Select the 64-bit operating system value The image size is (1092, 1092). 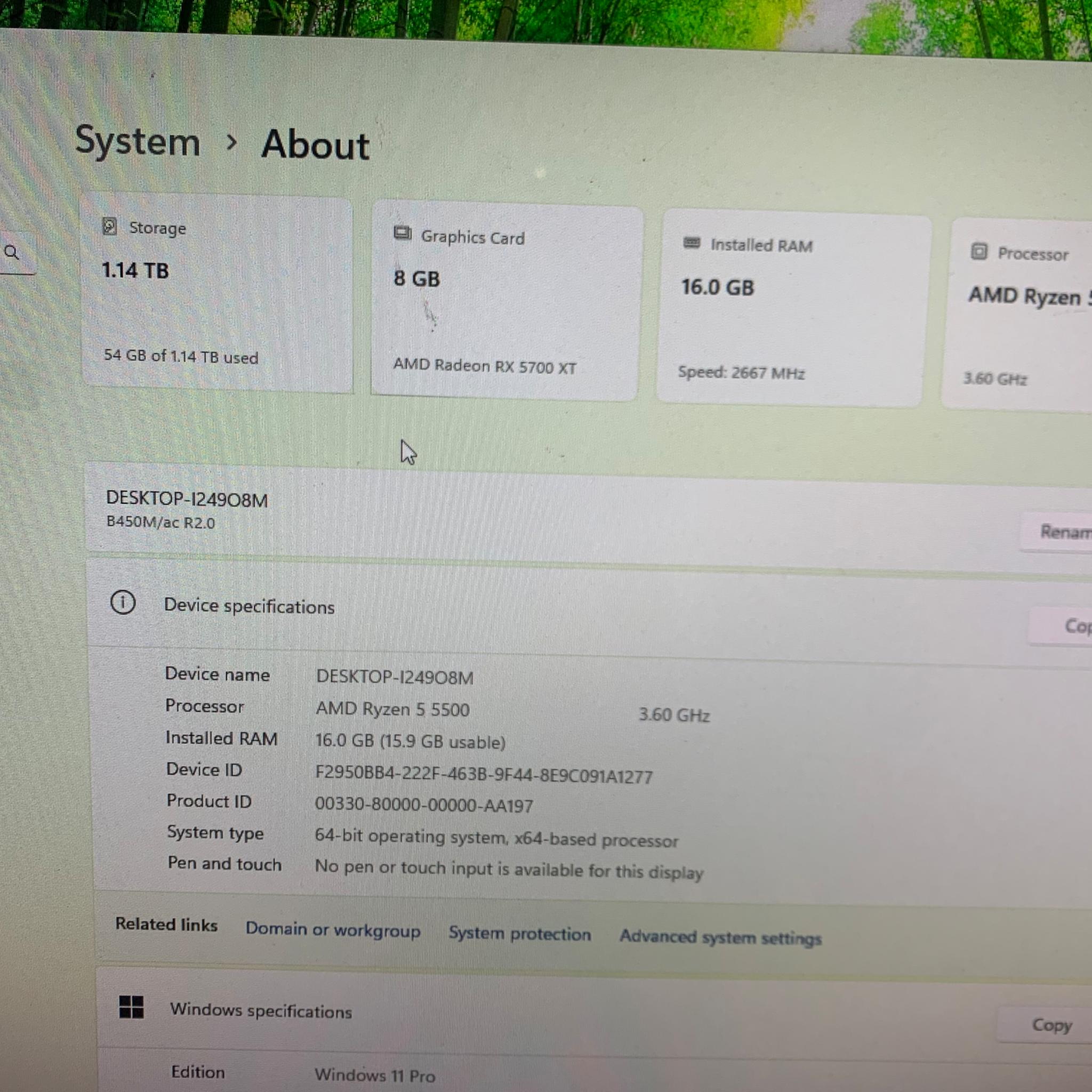click(x=496, y=838)
